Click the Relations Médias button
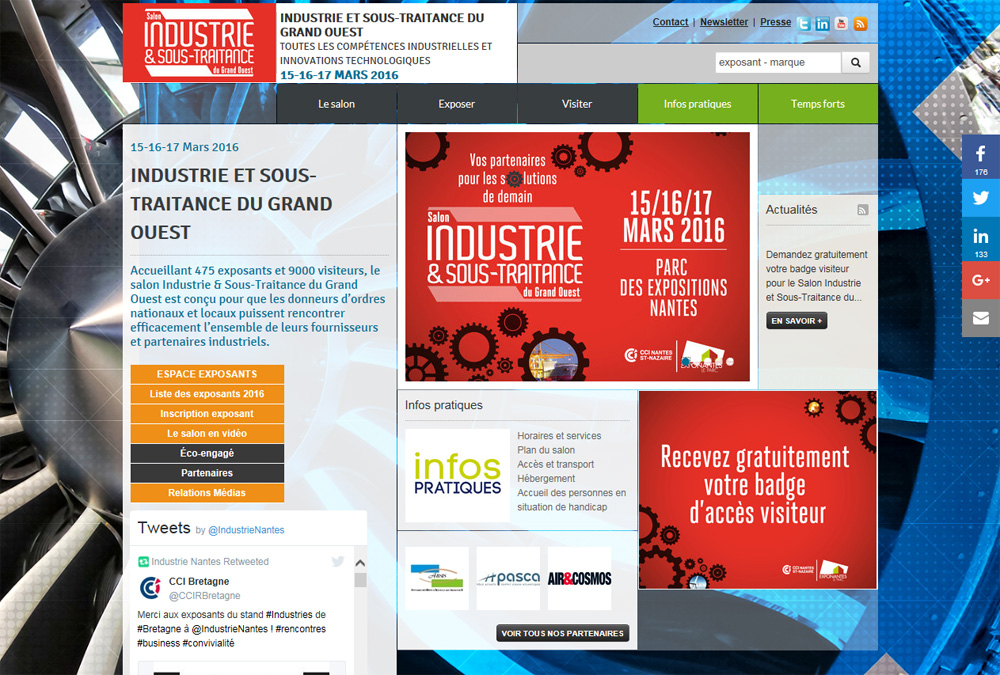Screen dimensions: 1000x675 [207, 493]
